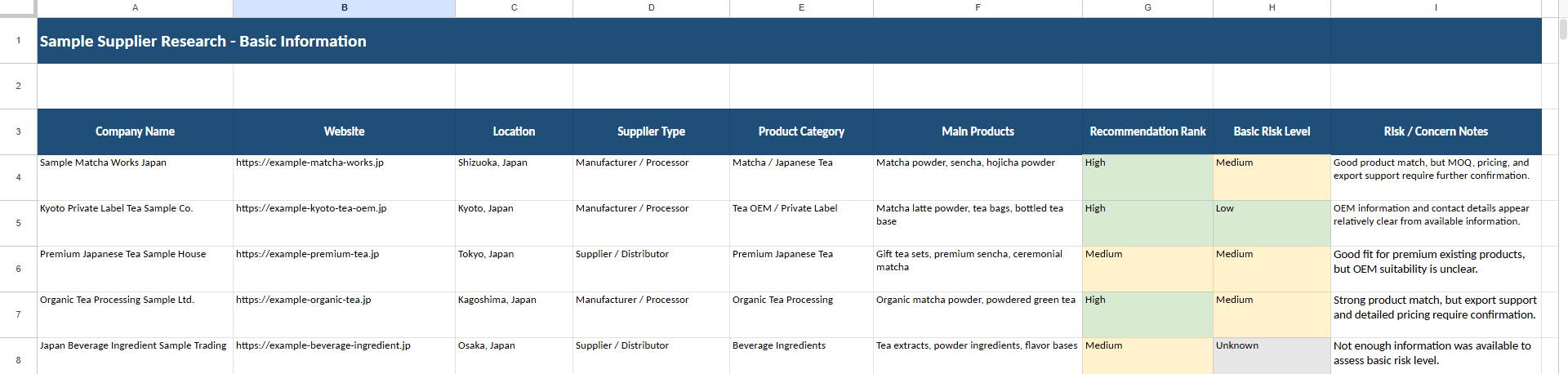The height and width of the screenshot is (374, 1568).
Task: Click the Organic Tea Processing category cell
Action: pos(801,314)
